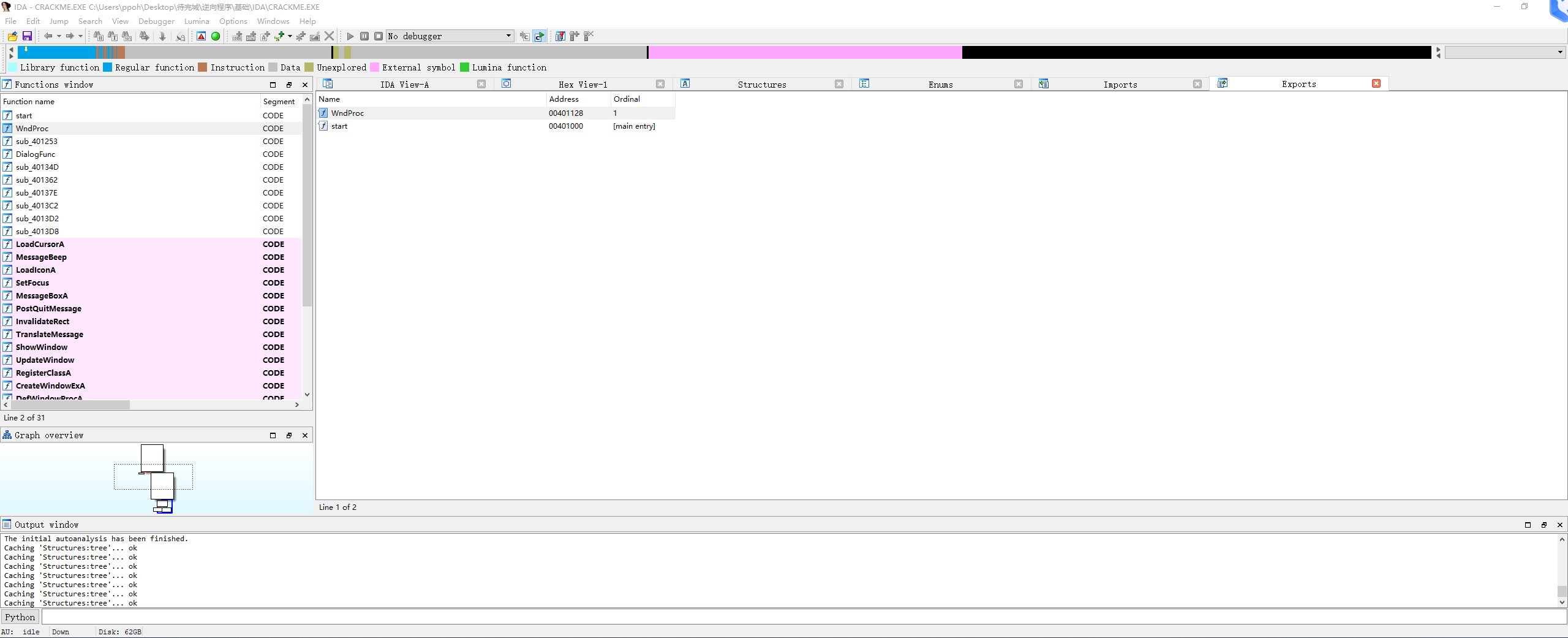The image size is (1568, 638).
Task: Click the create ASCII string icon
Action: 265,36
